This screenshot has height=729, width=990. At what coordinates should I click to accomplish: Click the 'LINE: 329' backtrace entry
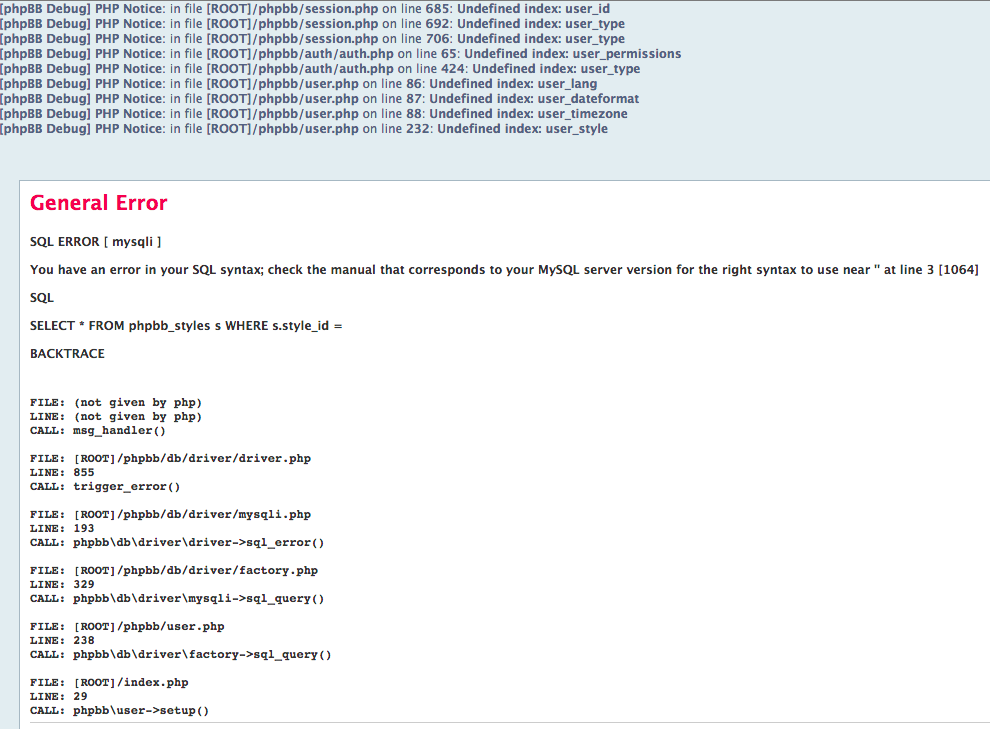pos(62,584)
